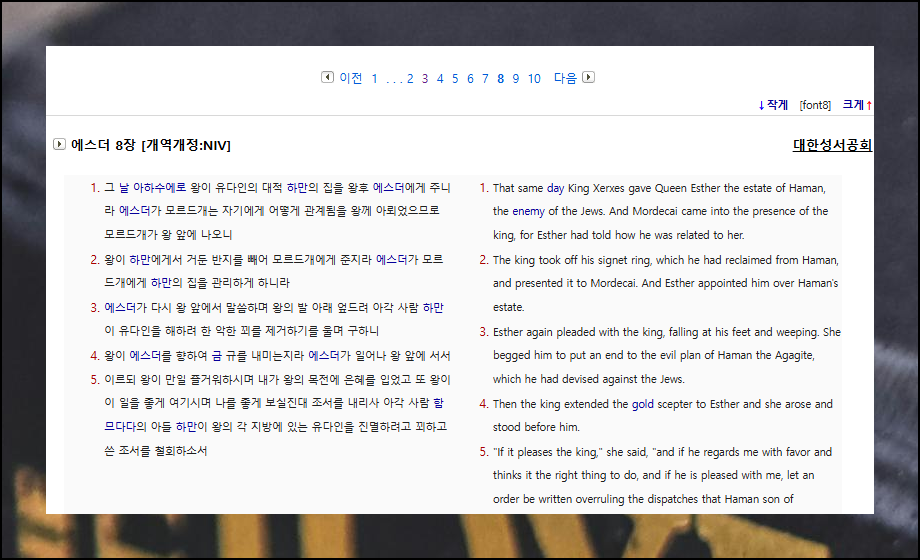The image size is (920, 560).
Task: Click the previous page arrow icon
Action: click(327, 77)
